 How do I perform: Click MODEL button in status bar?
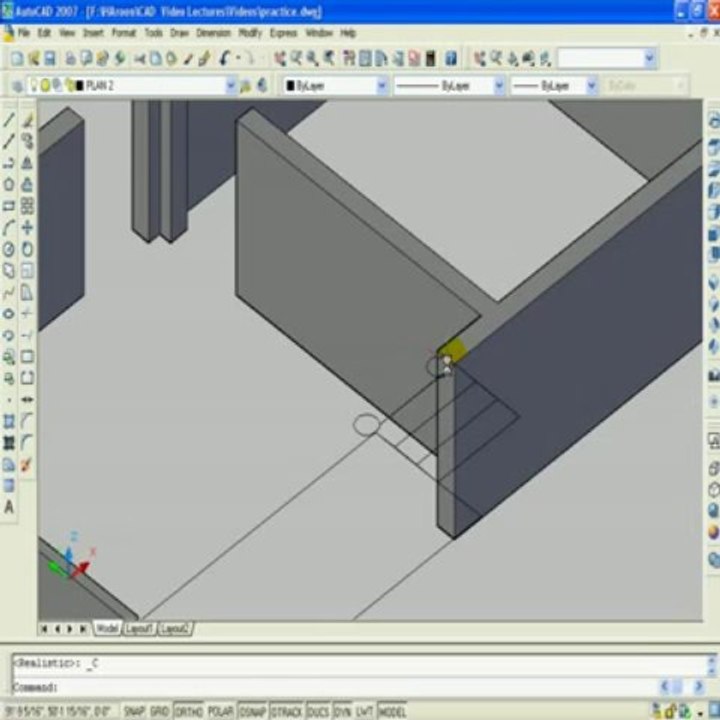tap(392, 712)
